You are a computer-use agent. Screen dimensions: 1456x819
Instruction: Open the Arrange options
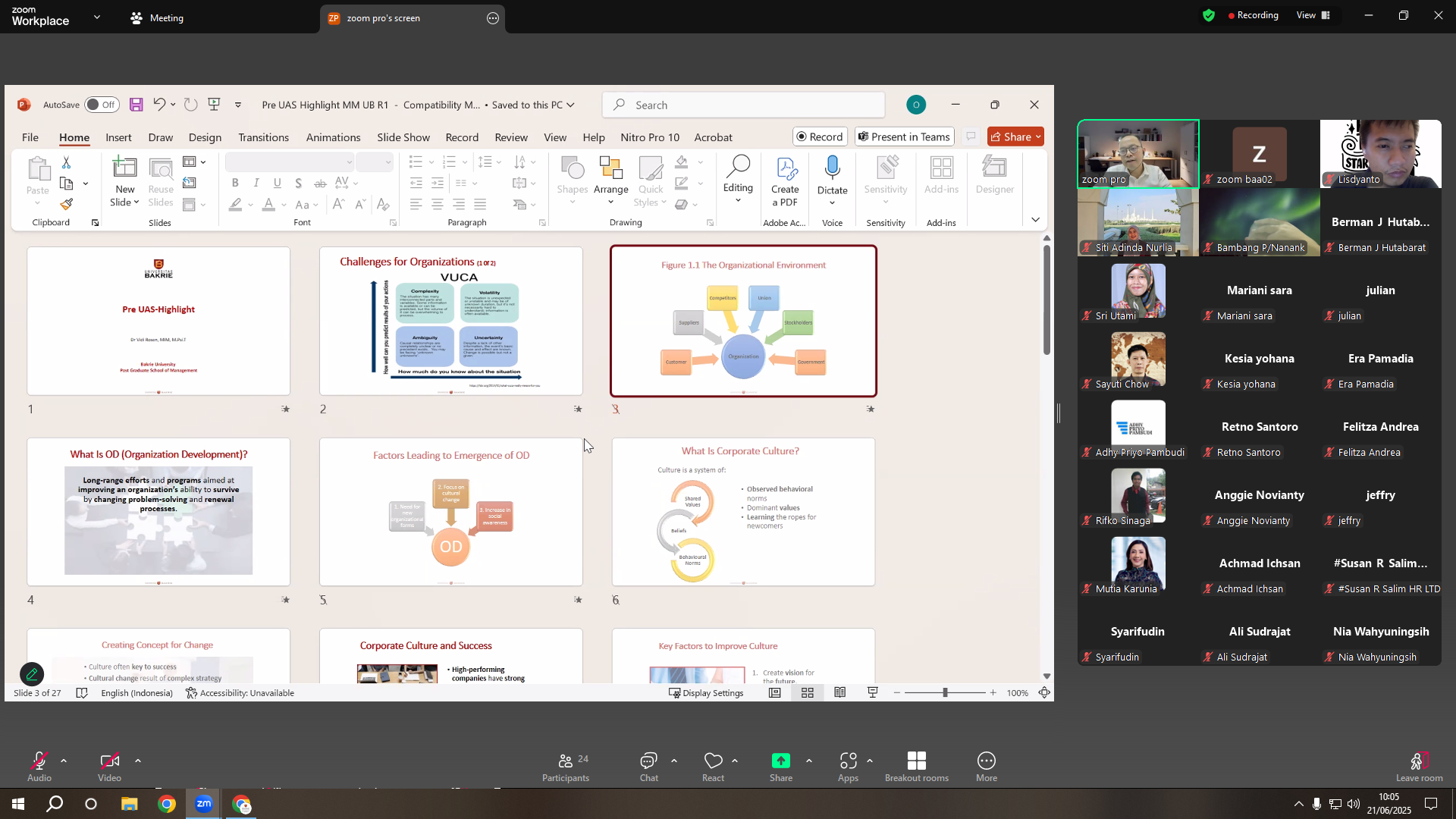pos(611,180)
